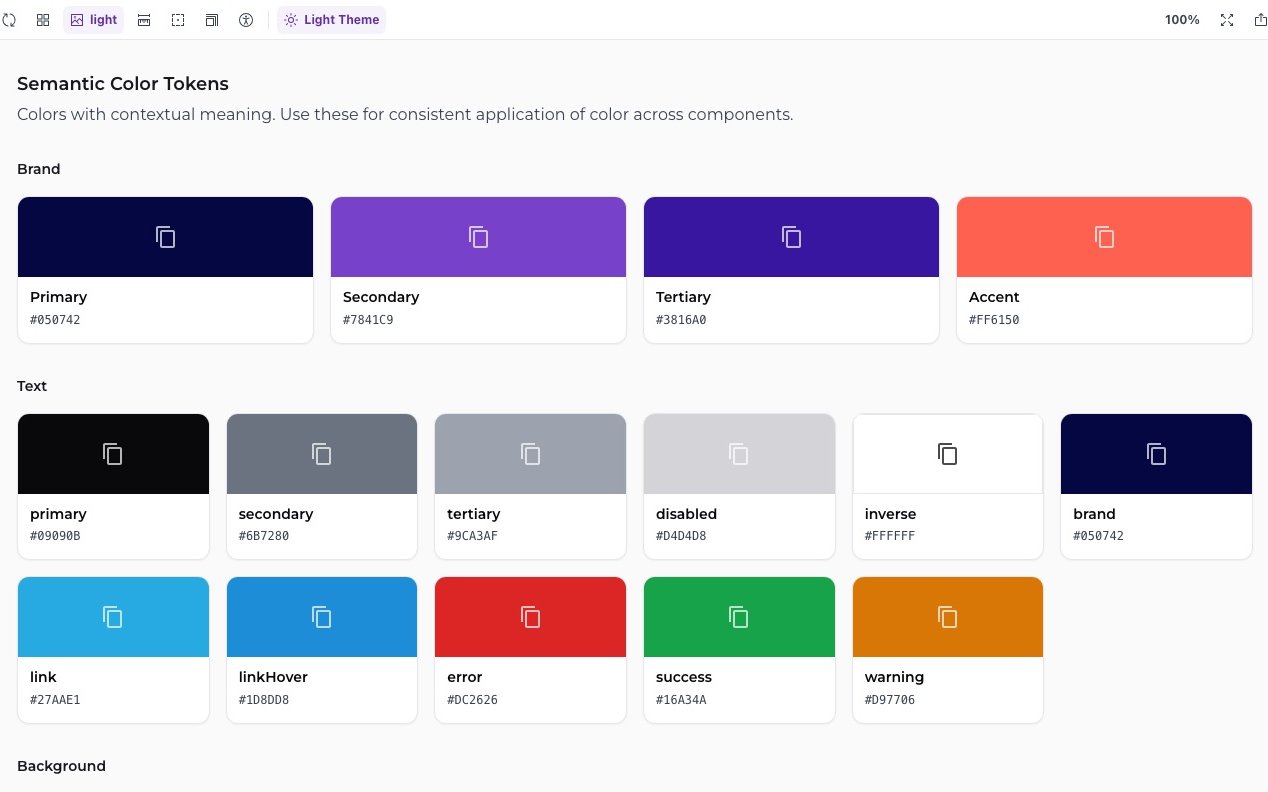Click copy icon on the text brand swatch

pos(1157,454)
